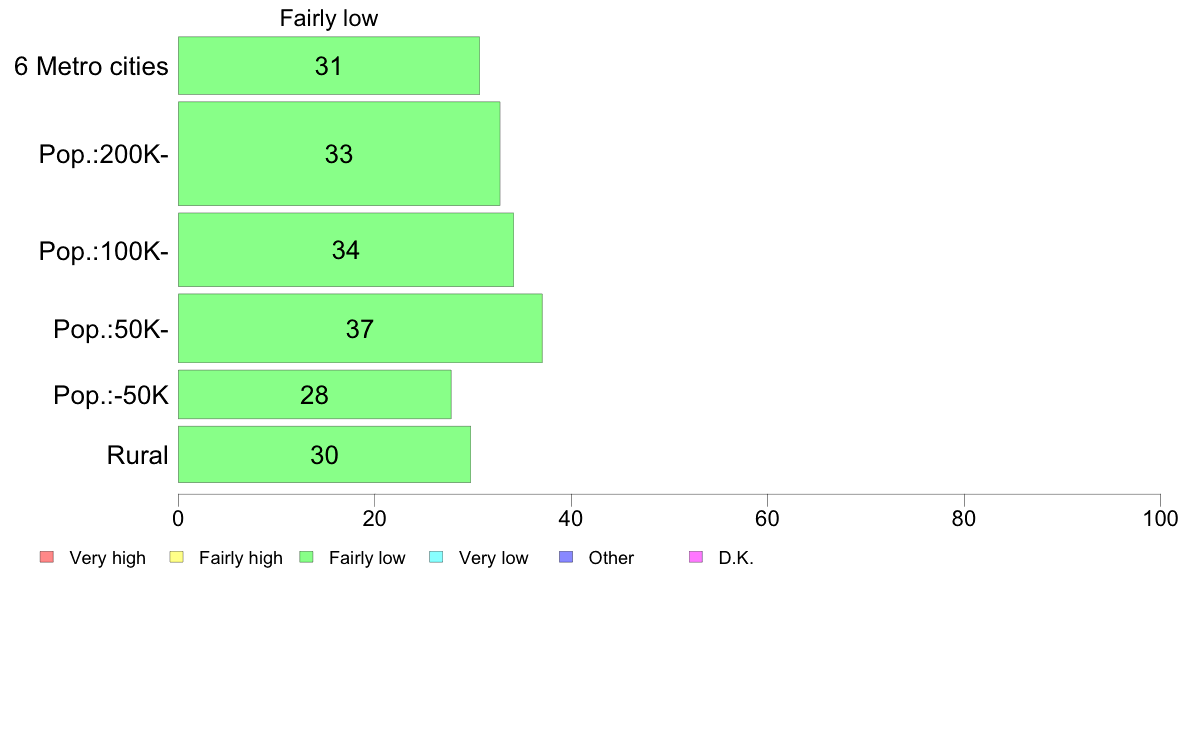Select the Pop.:50K- bar showing 37
Image resolution: width=1188 pixels, height=736 pixels.
pos(361,328)
